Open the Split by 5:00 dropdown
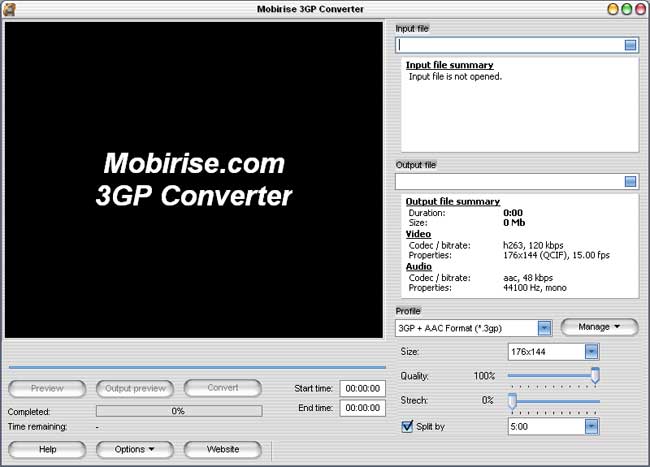The height and width of the screenshot is (467, 650). click(x=591, y=426)
